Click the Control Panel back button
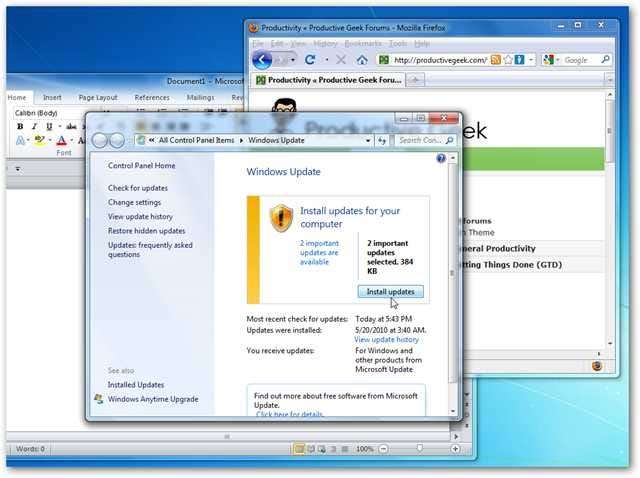Screen dimensions: 640x478 tap(99, 140)
